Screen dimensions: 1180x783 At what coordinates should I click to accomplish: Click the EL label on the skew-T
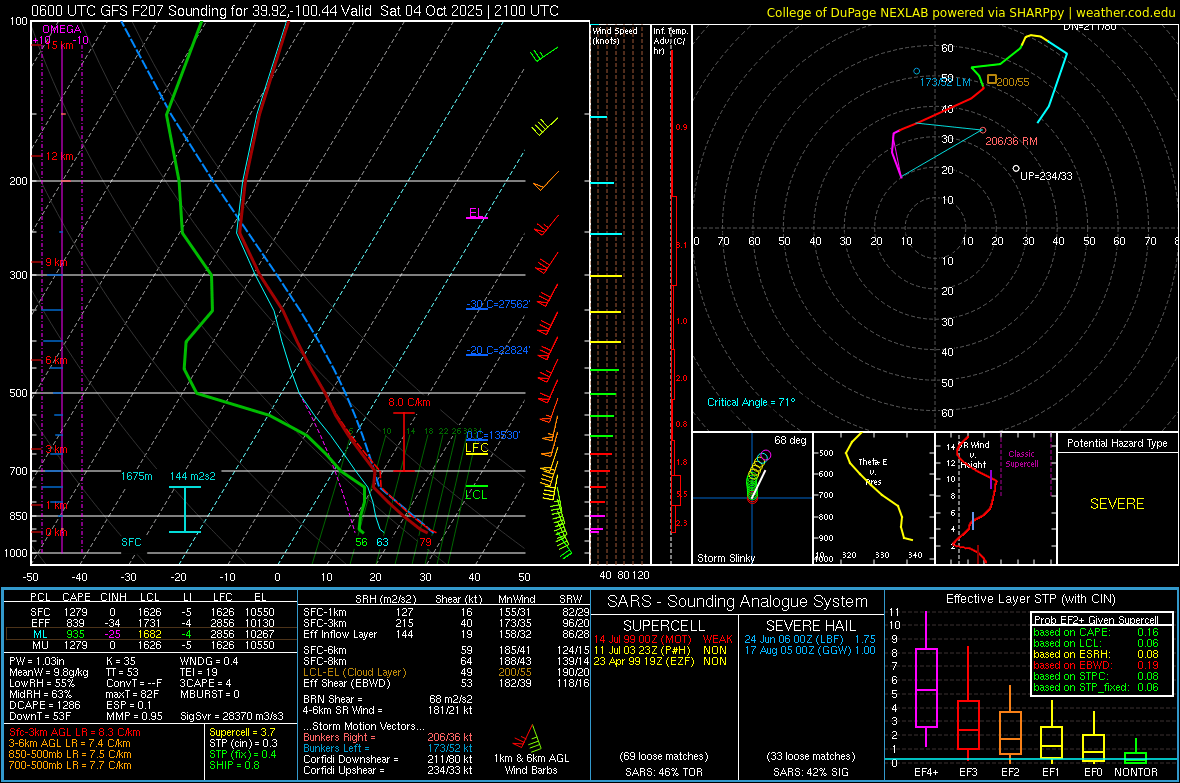point(475,213)
